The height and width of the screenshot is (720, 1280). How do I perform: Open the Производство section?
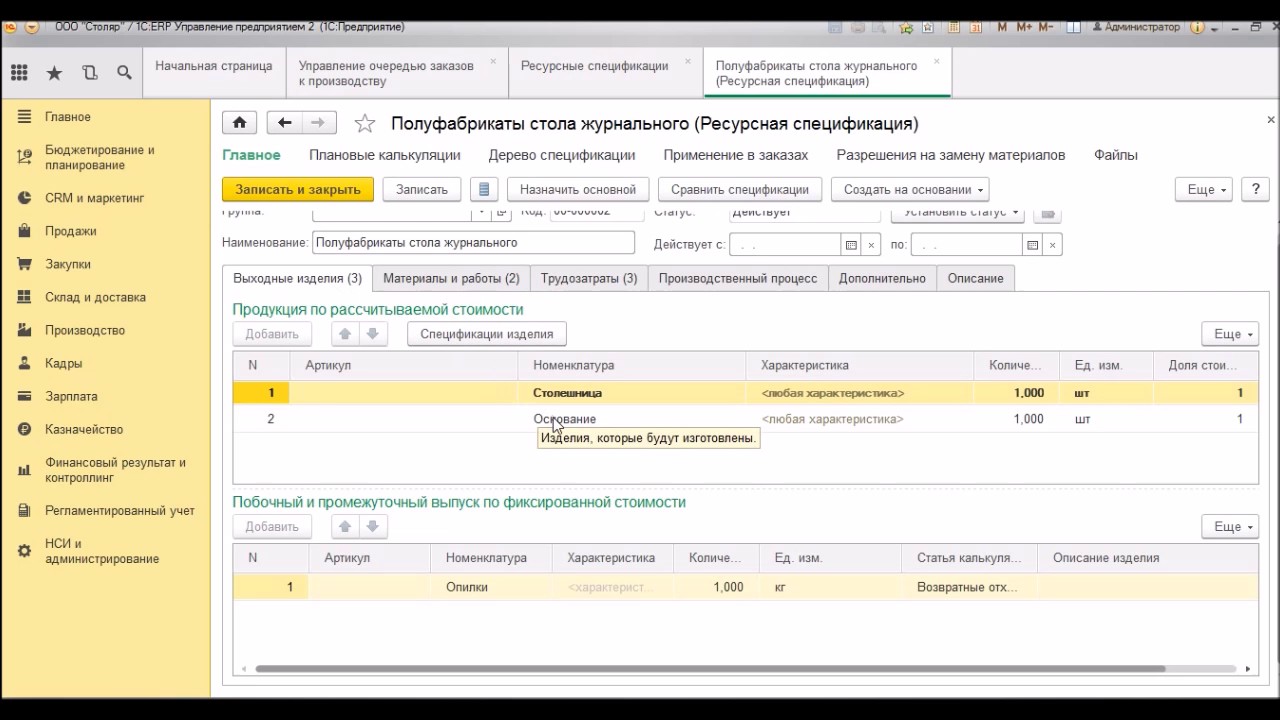(x=84, y=330)
